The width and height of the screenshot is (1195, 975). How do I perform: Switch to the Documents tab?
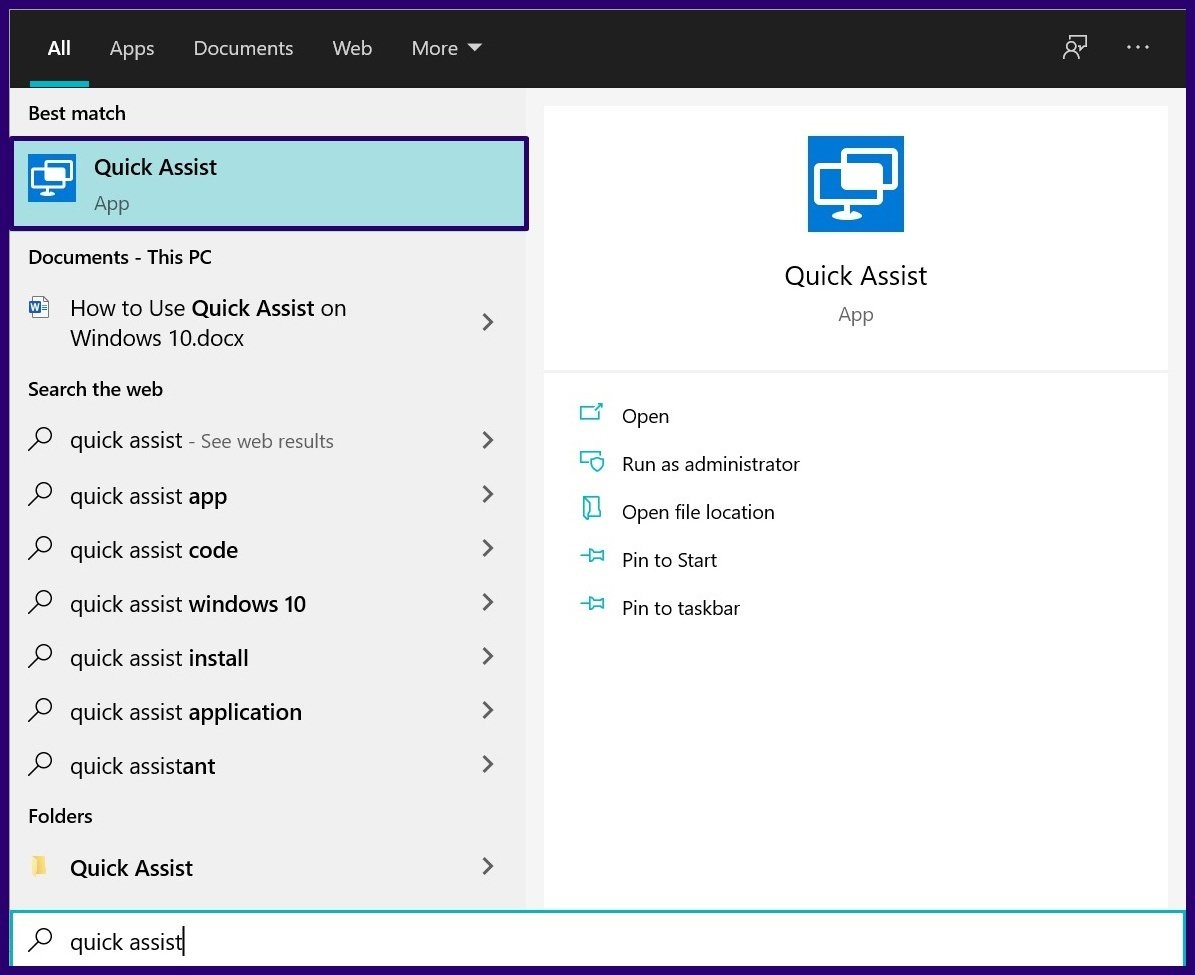coord(243,47)
